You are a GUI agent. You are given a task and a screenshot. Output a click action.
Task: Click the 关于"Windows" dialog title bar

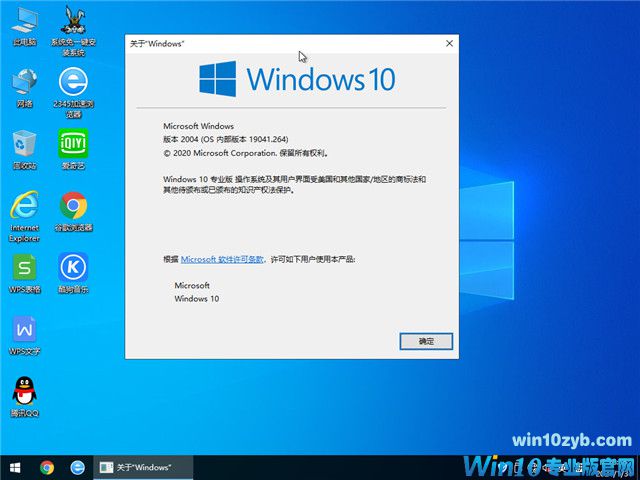280,44
